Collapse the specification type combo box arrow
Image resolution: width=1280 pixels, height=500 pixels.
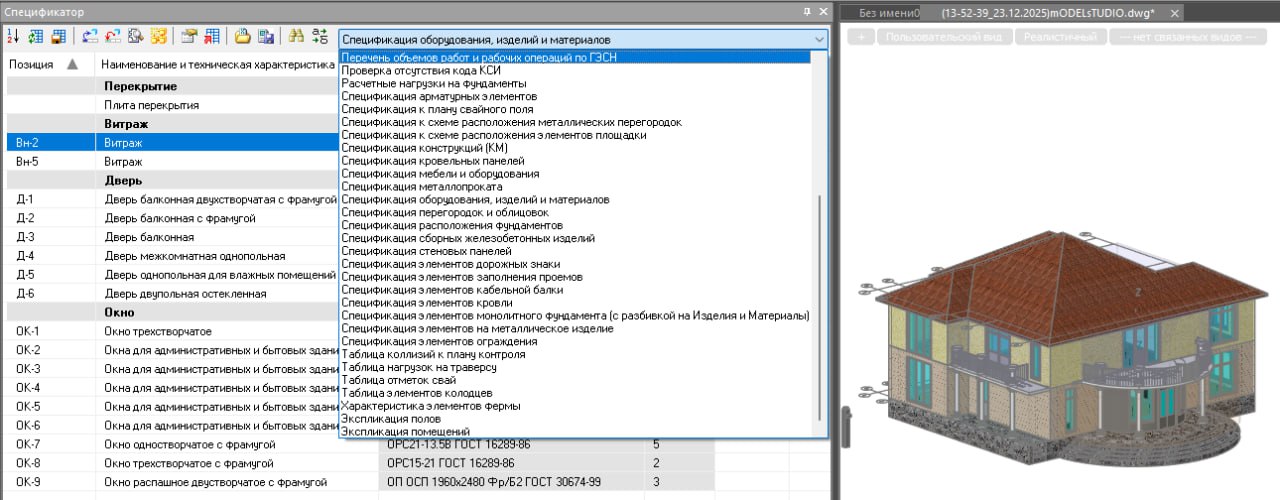(x=820, y=38)
